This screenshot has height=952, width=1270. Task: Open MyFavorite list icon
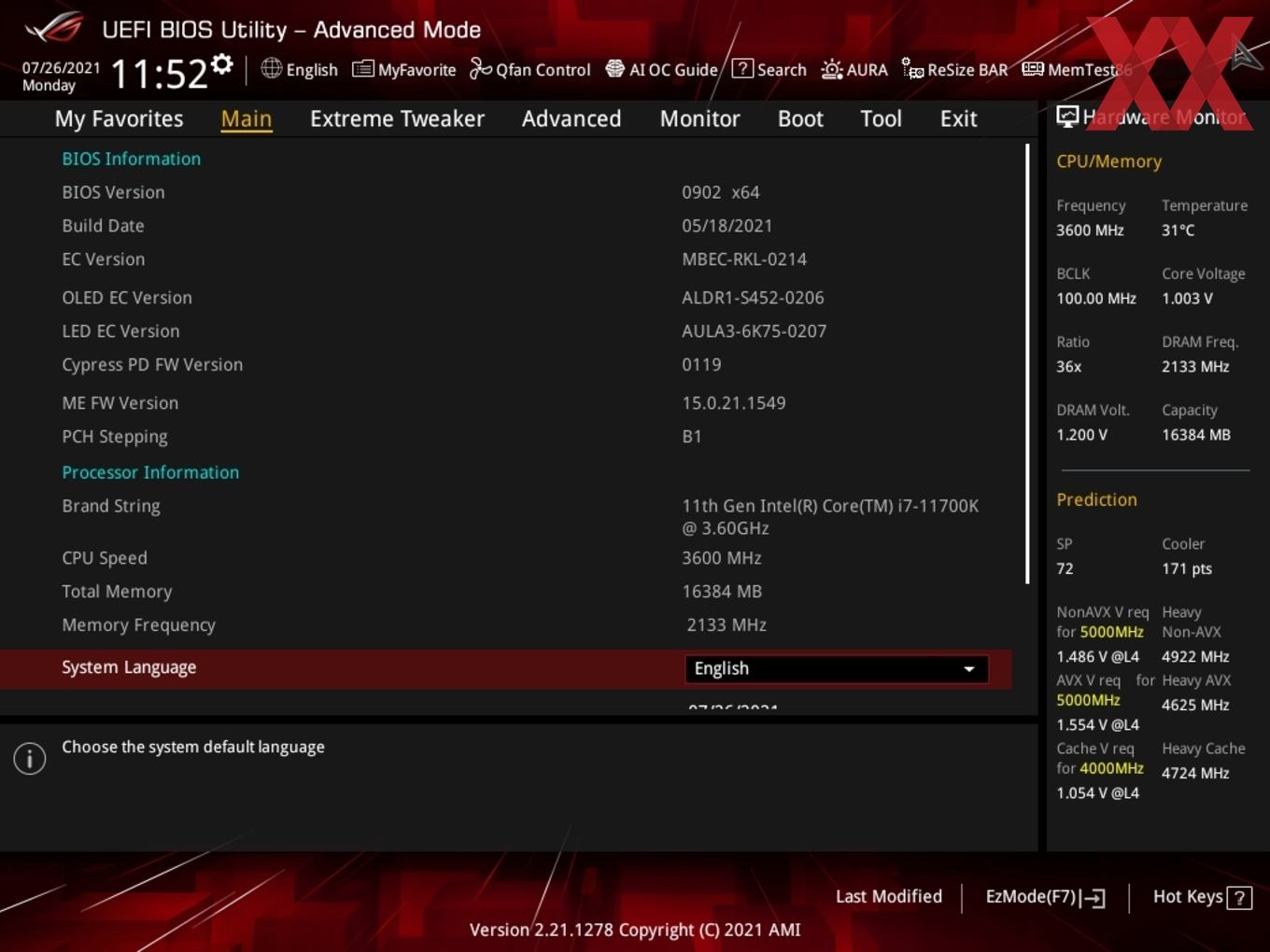(363, 69)
